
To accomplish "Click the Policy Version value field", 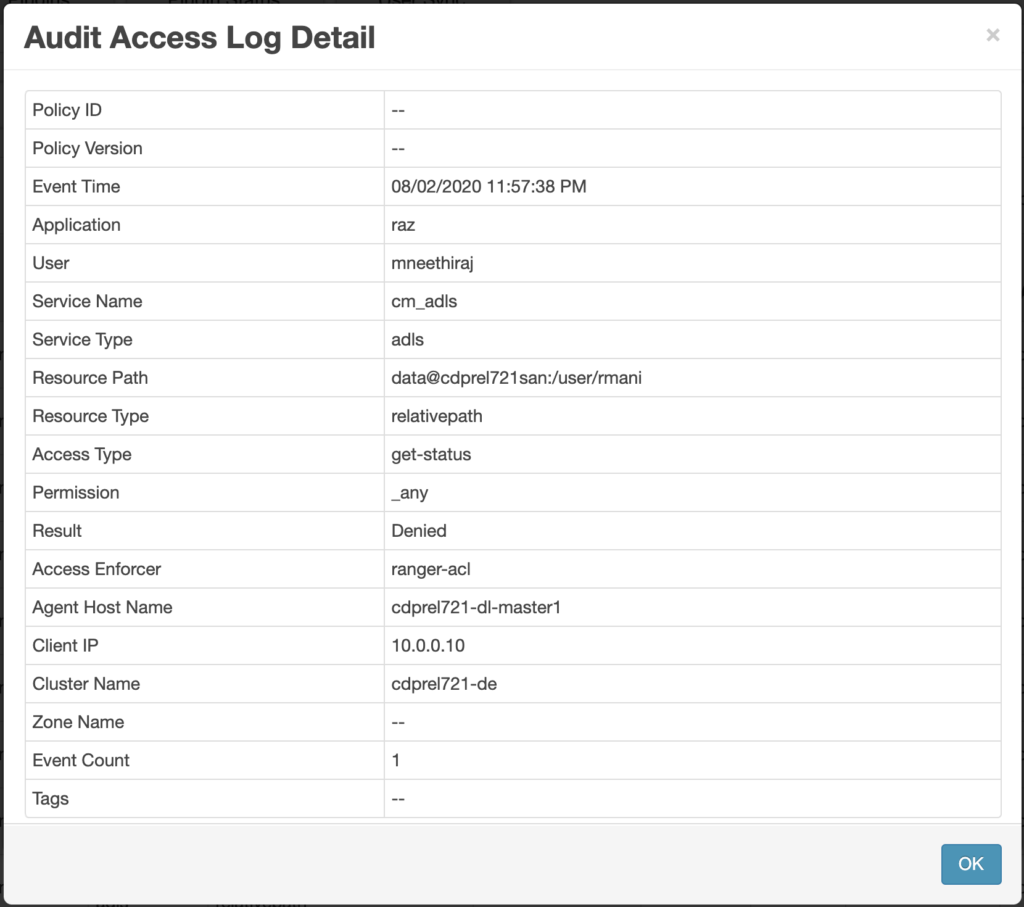I will pos(500,148).
